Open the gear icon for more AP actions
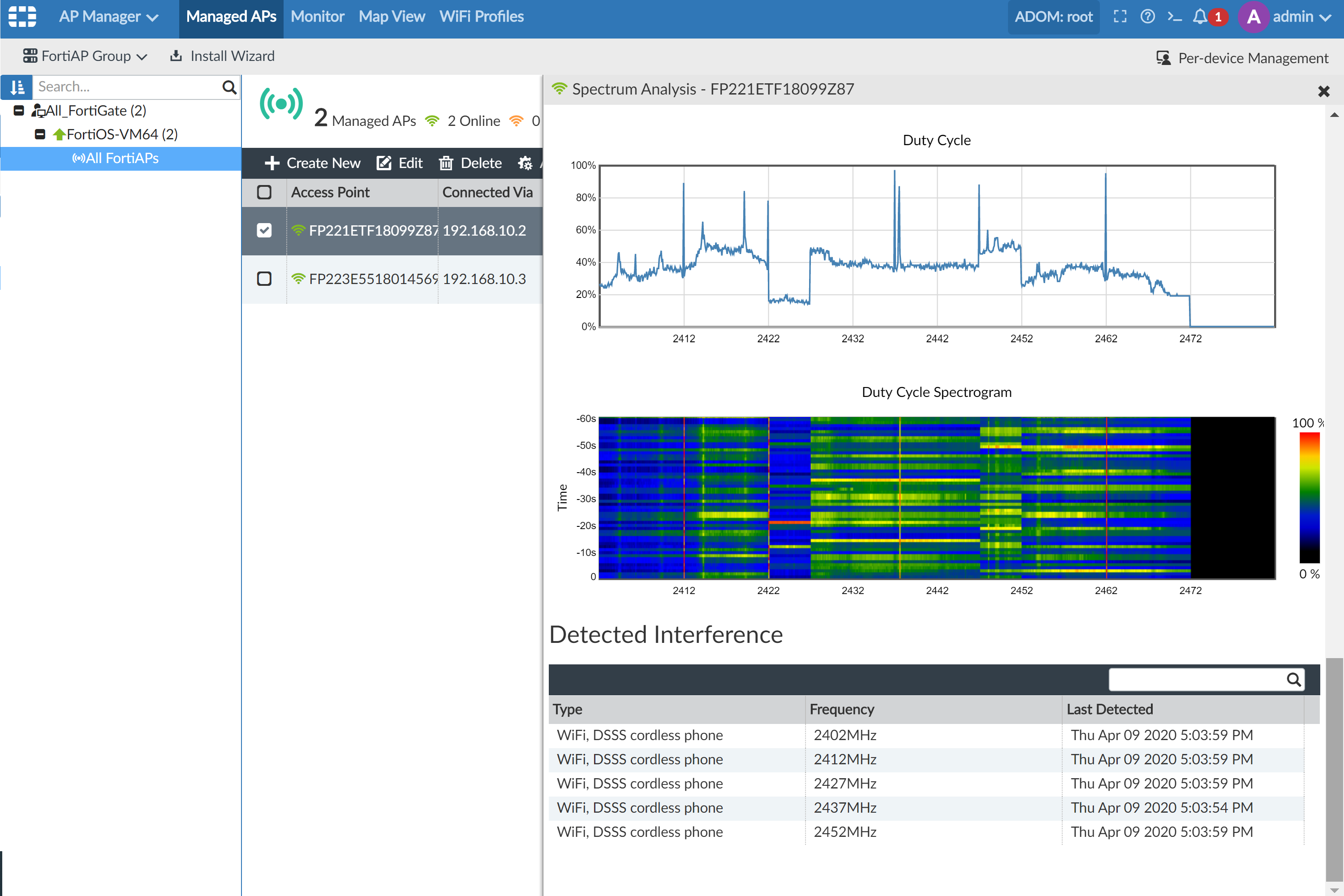 (x=525, y=163)
